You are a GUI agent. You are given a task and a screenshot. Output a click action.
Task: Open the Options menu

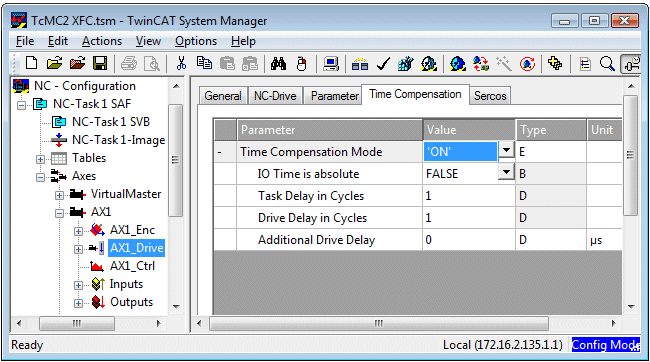point(196,41)
